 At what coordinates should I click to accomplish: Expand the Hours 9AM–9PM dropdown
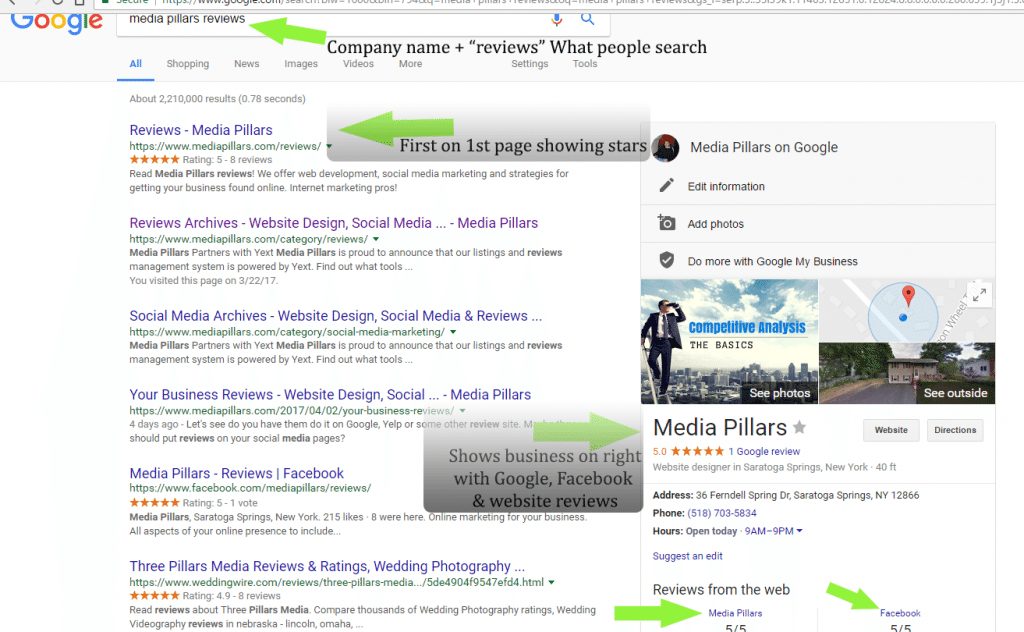(774, 531)
